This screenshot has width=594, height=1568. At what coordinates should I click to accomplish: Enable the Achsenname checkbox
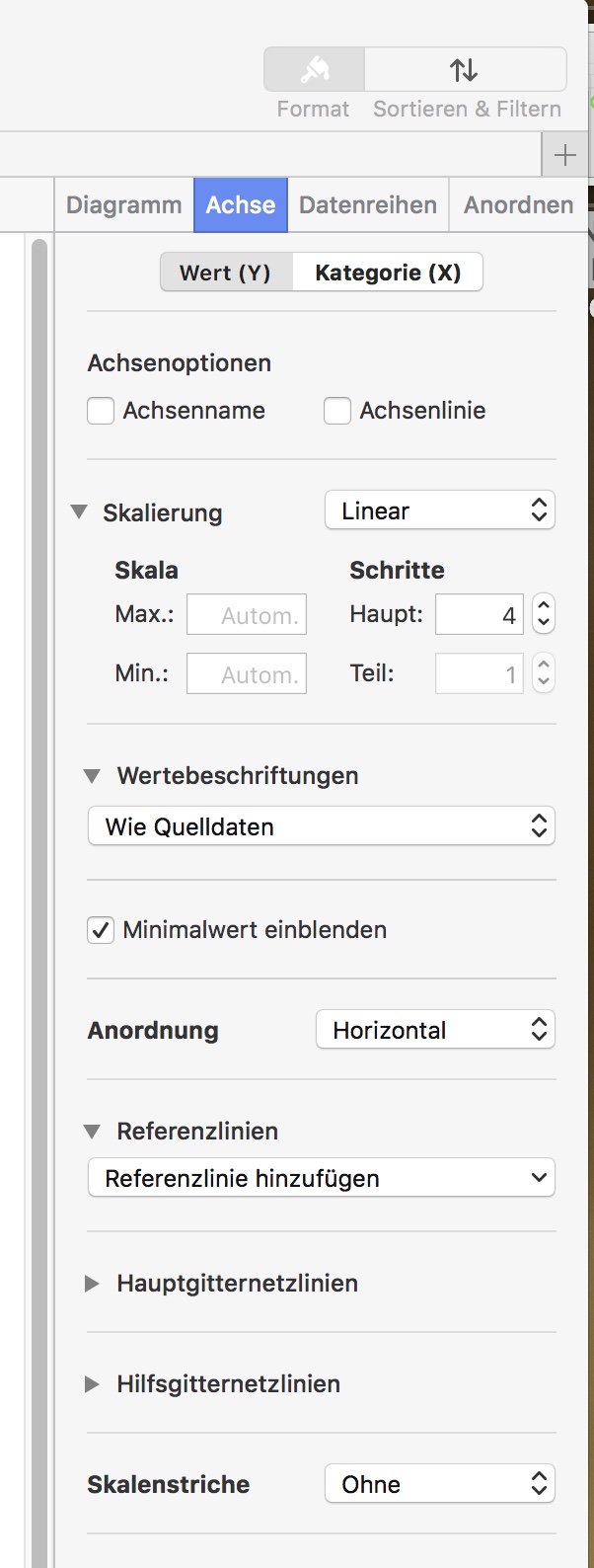tap(101, 411)
